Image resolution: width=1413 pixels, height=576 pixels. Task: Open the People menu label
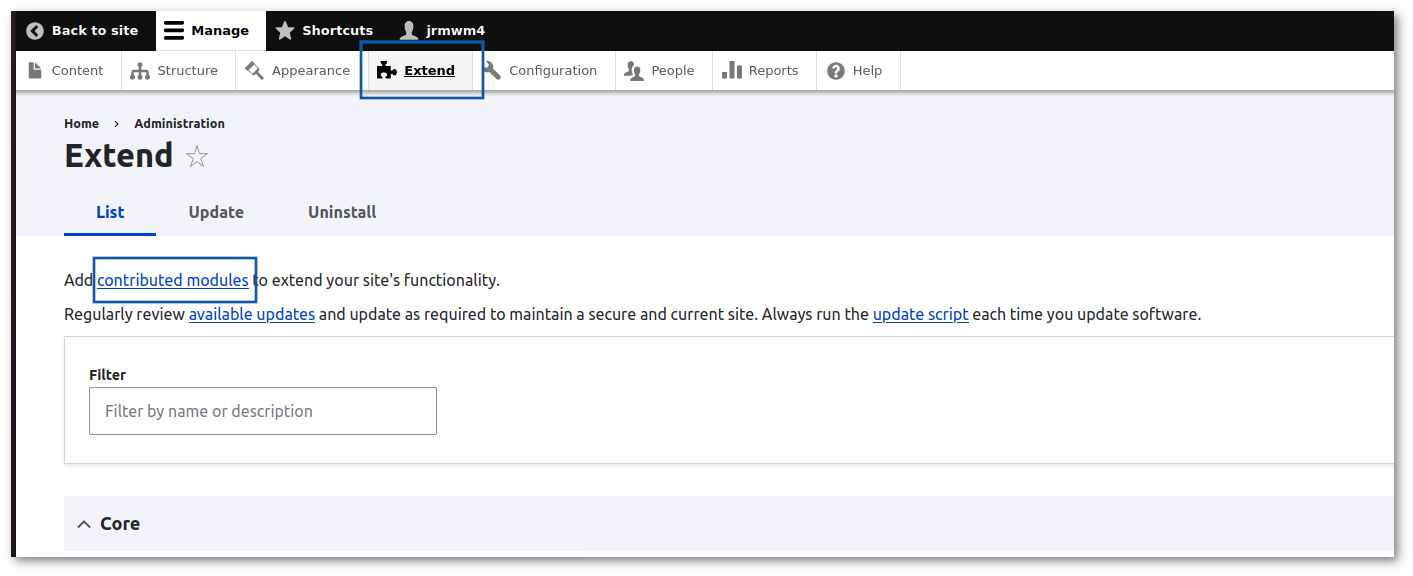[673, 71]
